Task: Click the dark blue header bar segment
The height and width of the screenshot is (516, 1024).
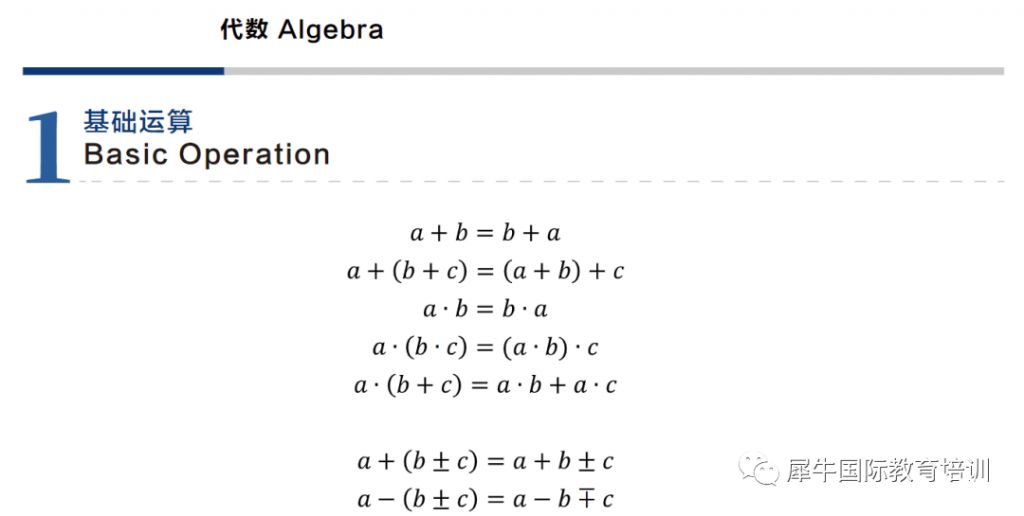Action: (123, 71)
